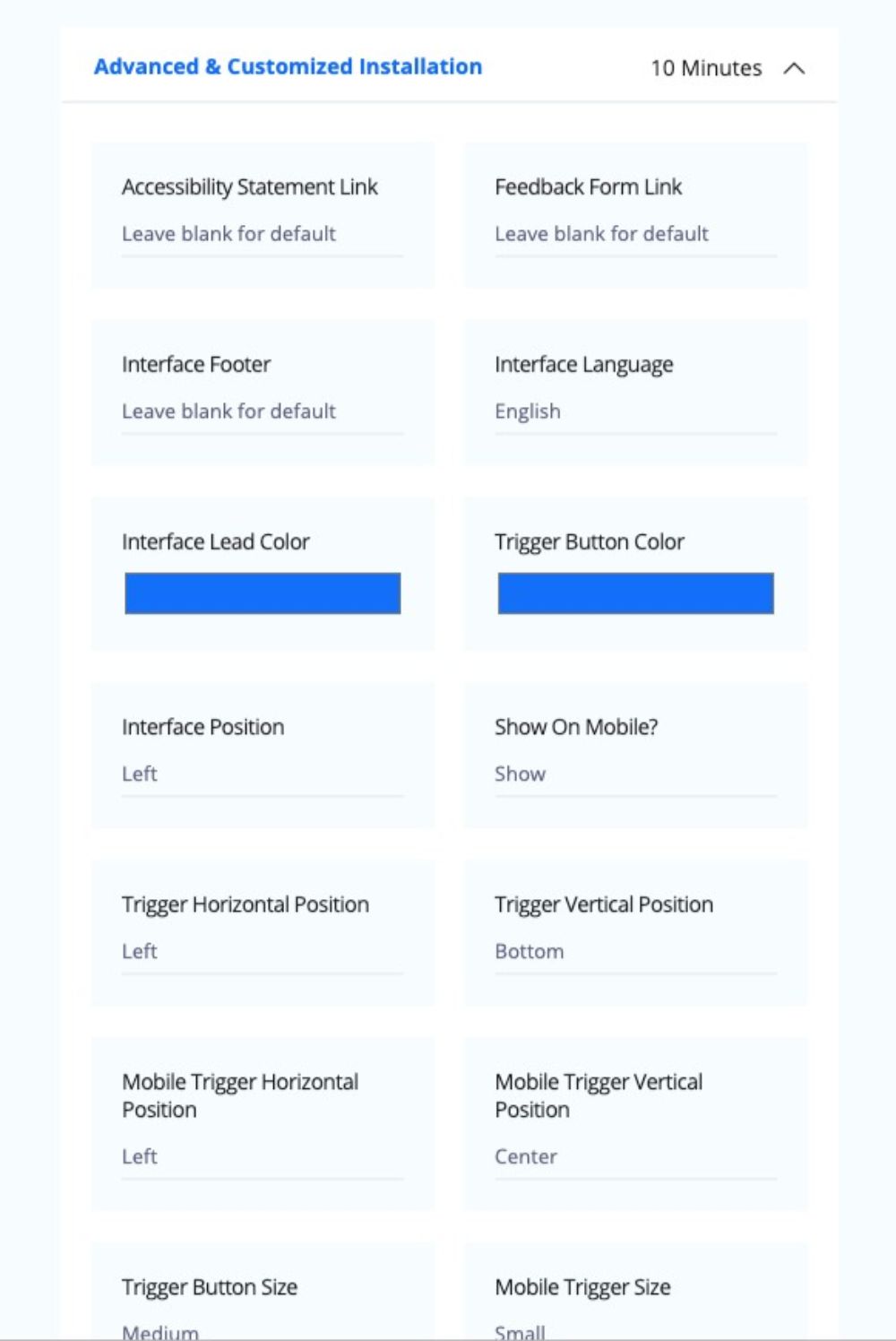
Task: Open Trigger Horizontal Position dropdown
Action: coord(263,952)
